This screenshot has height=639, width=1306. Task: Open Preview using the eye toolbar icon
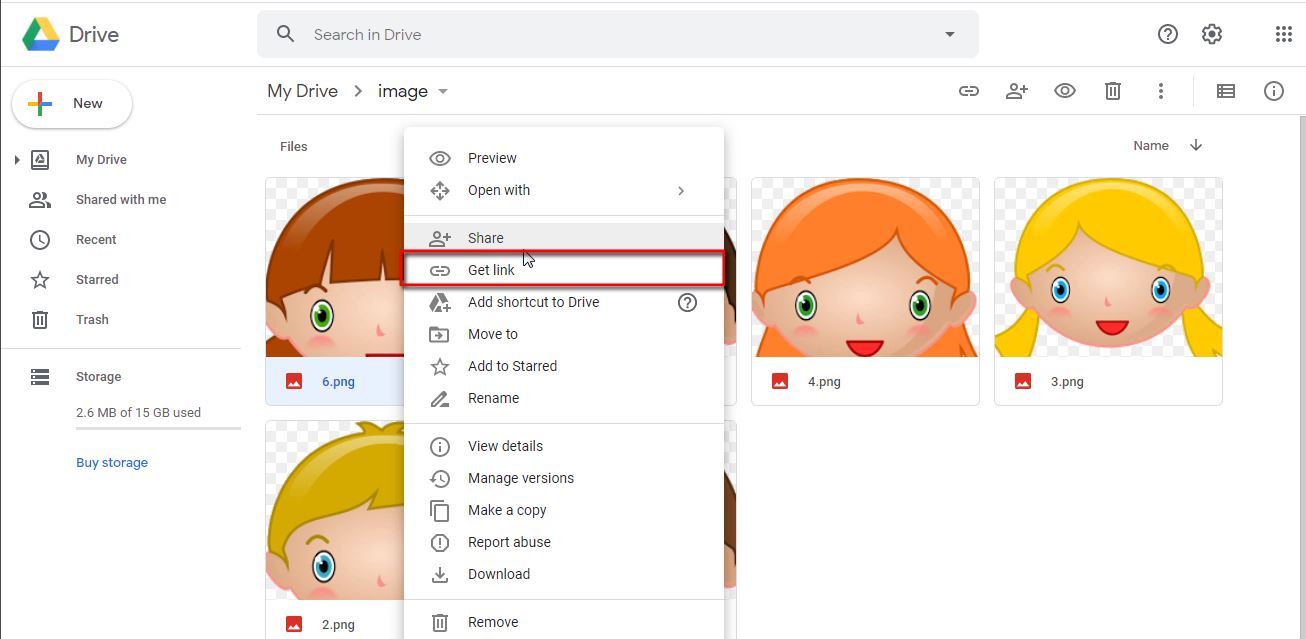pyautogui.click(x=1064, y=90)
